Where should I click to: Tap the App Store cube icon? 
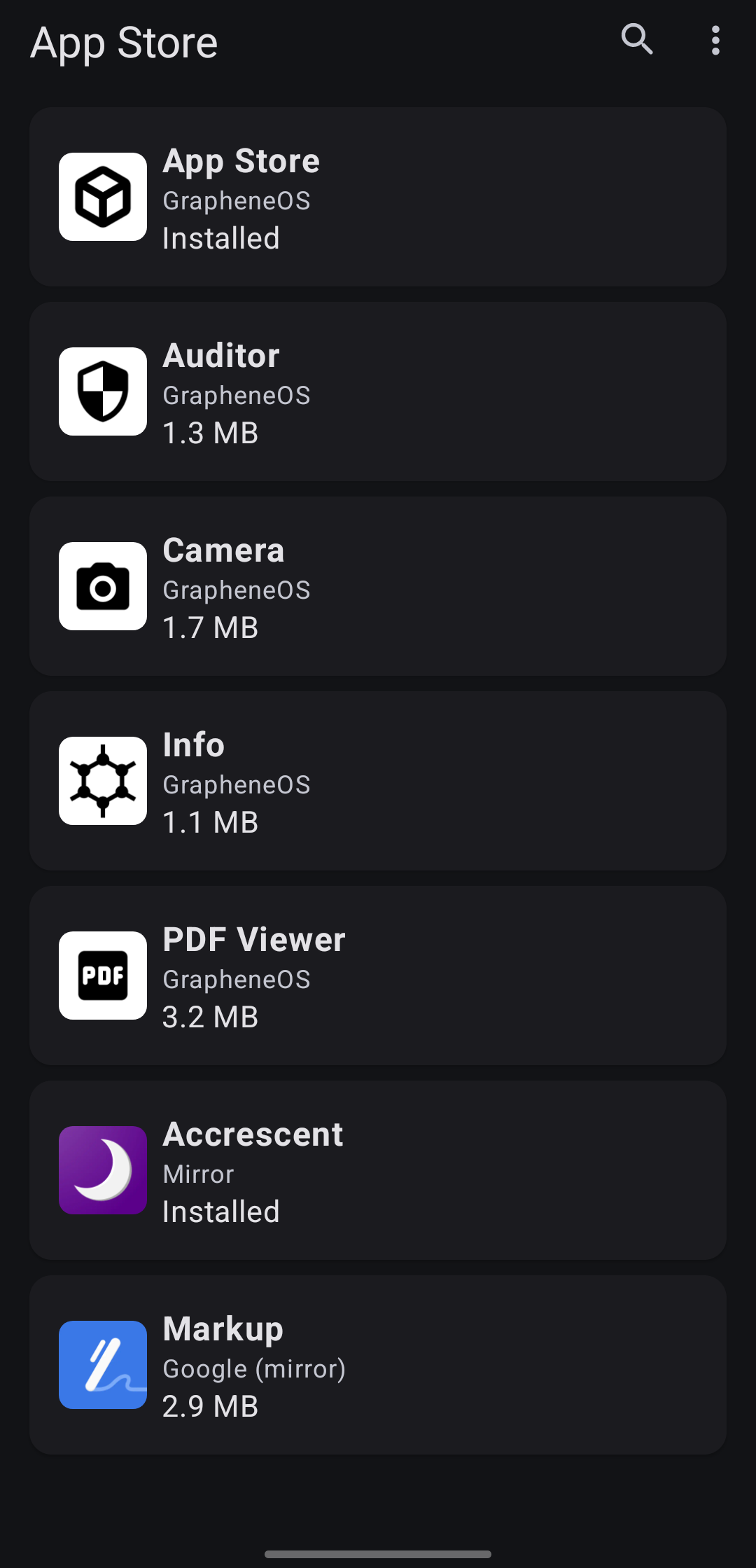click(103, 197)
